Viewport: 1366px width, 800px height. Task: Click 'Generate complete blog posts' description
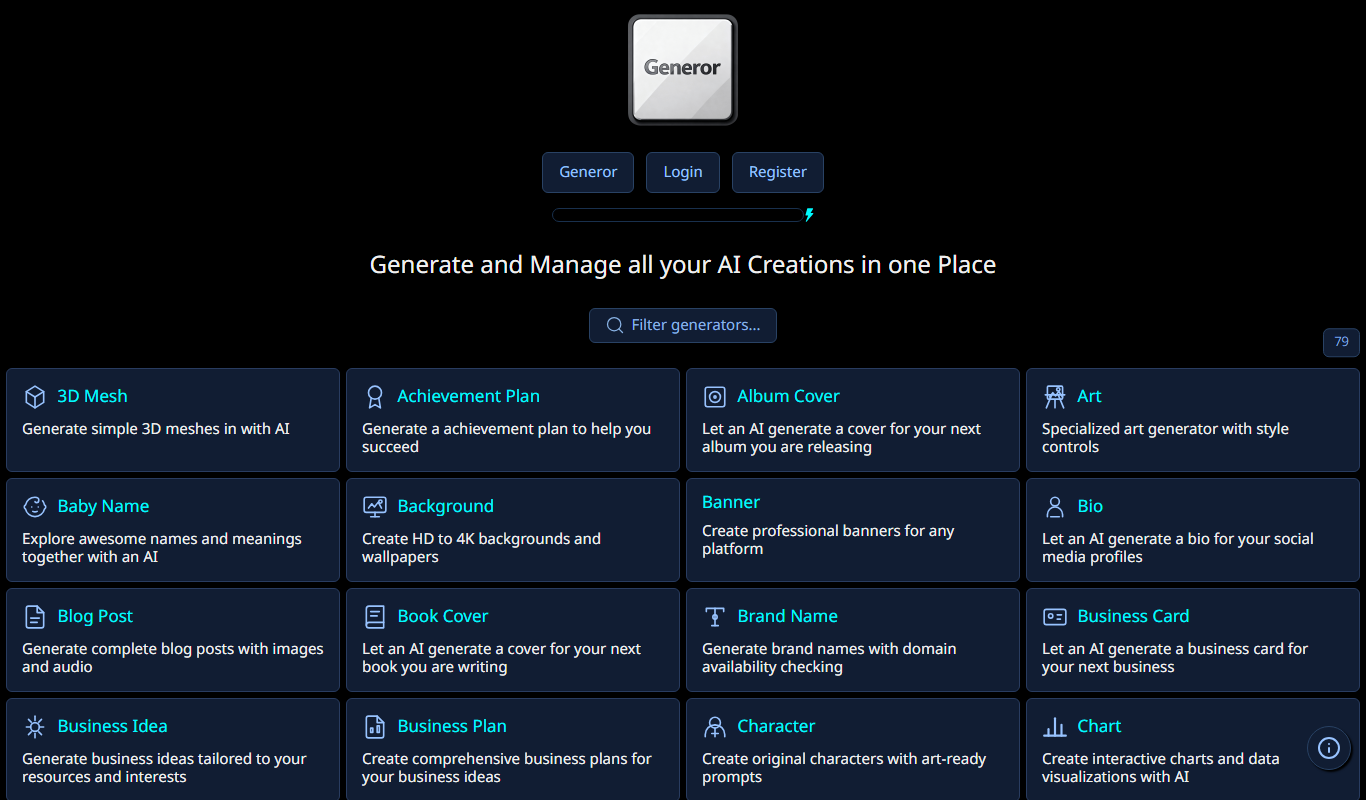[x=173, y=658]
